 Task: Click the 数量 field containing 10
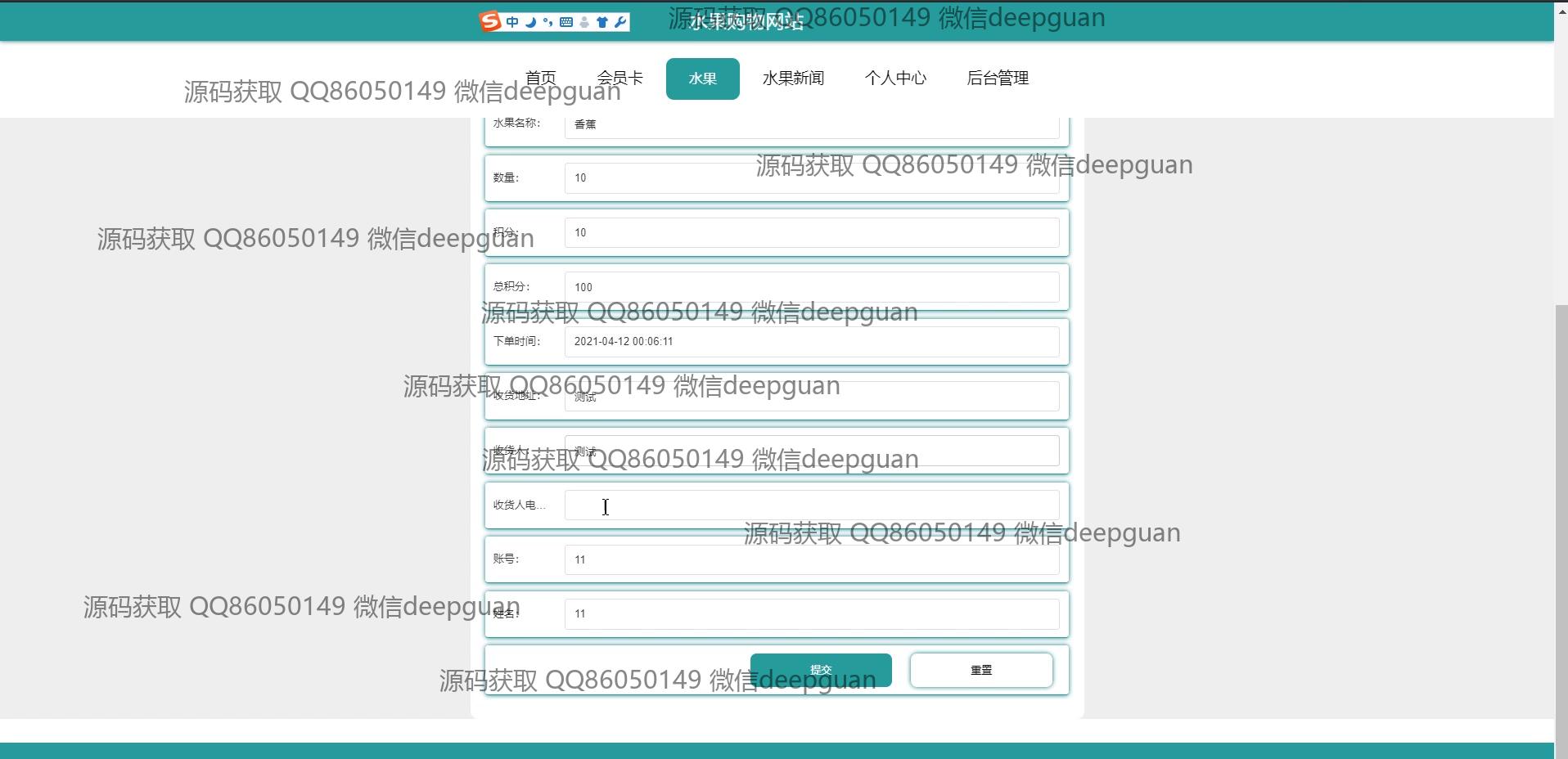pyautogui.click(x=811, y=178)
